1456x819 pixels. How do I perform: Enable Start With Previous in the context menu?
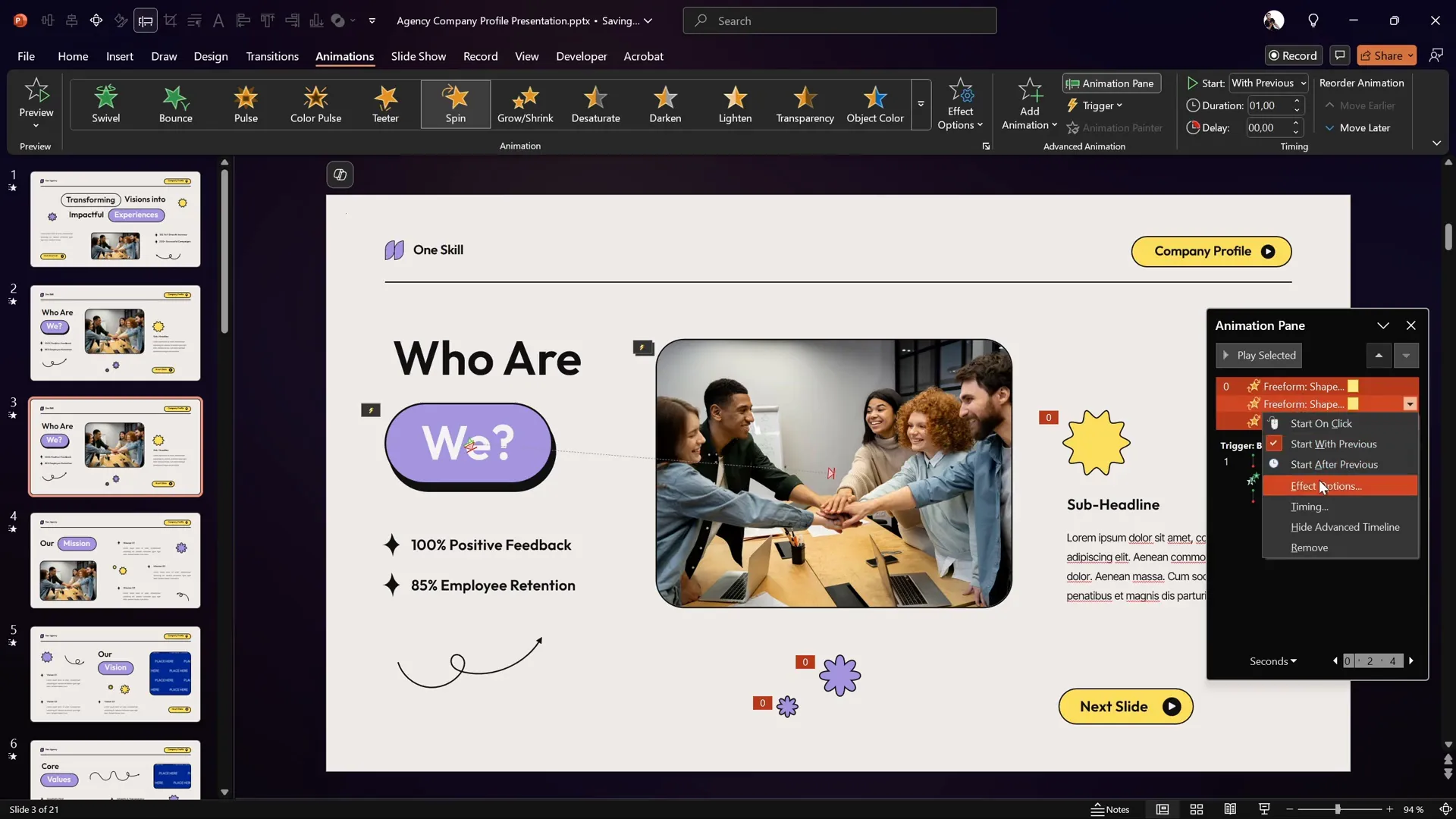pos(1334,444)
